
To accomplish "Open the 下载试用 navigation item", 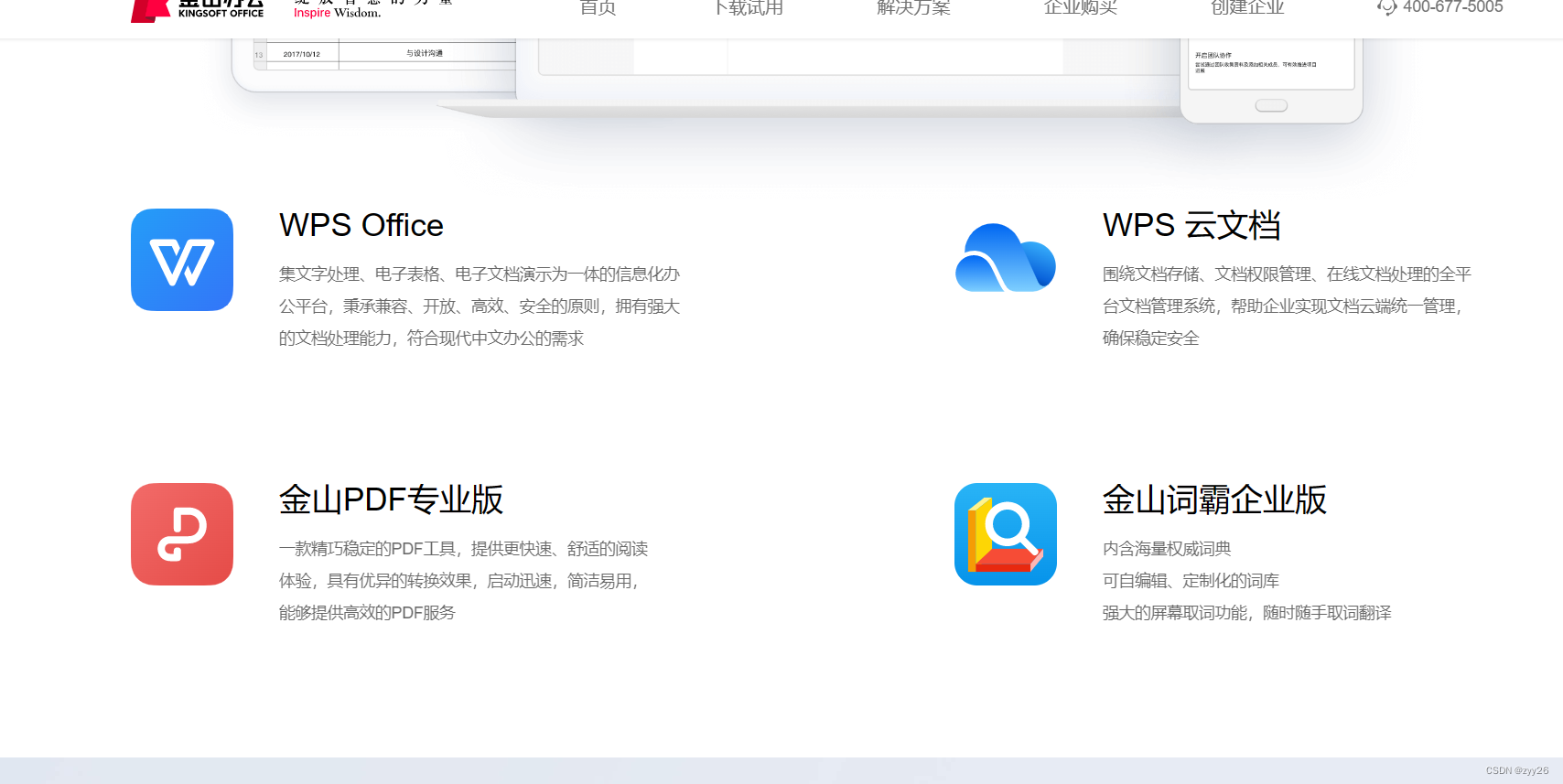I will click(x=748, y=7).
